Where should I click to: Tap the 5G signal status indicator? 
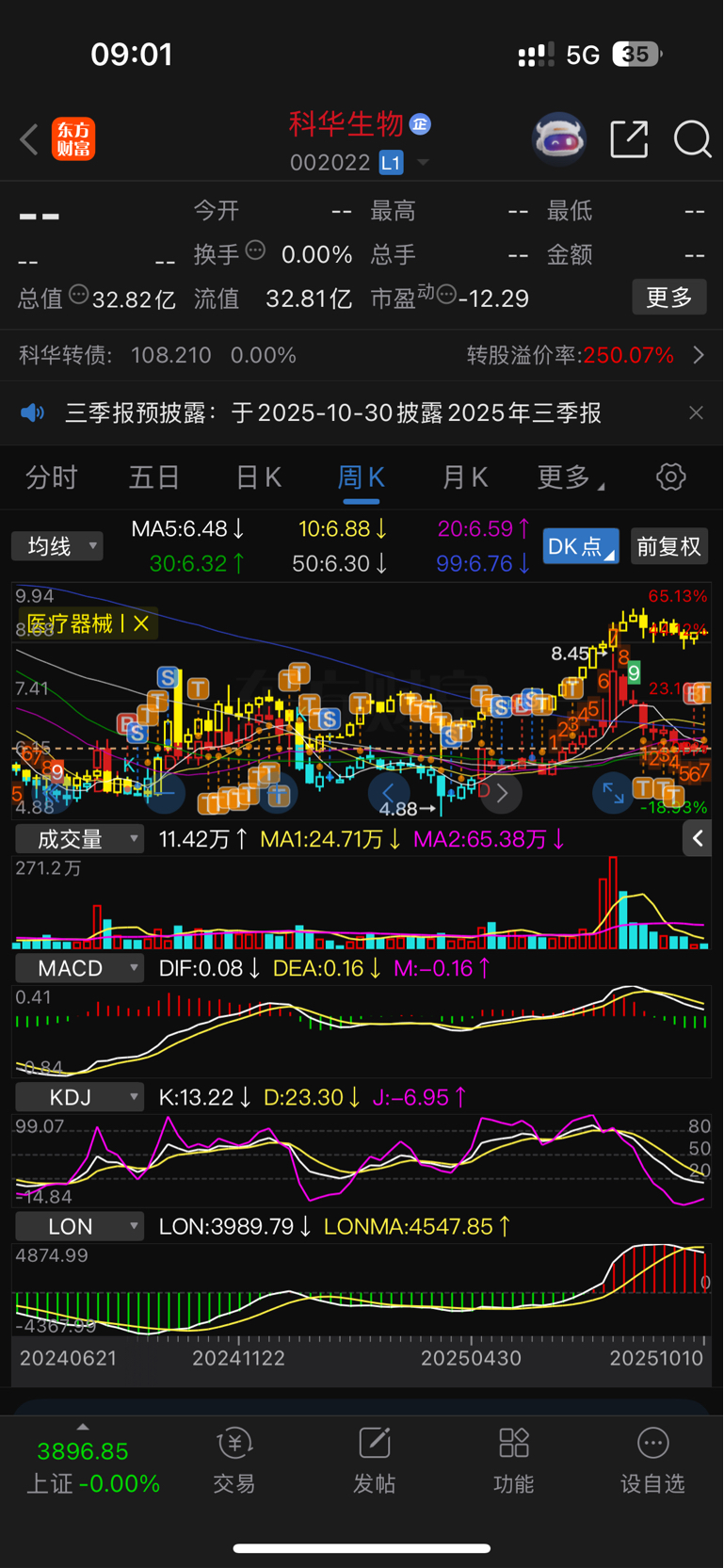coord(583,55)
